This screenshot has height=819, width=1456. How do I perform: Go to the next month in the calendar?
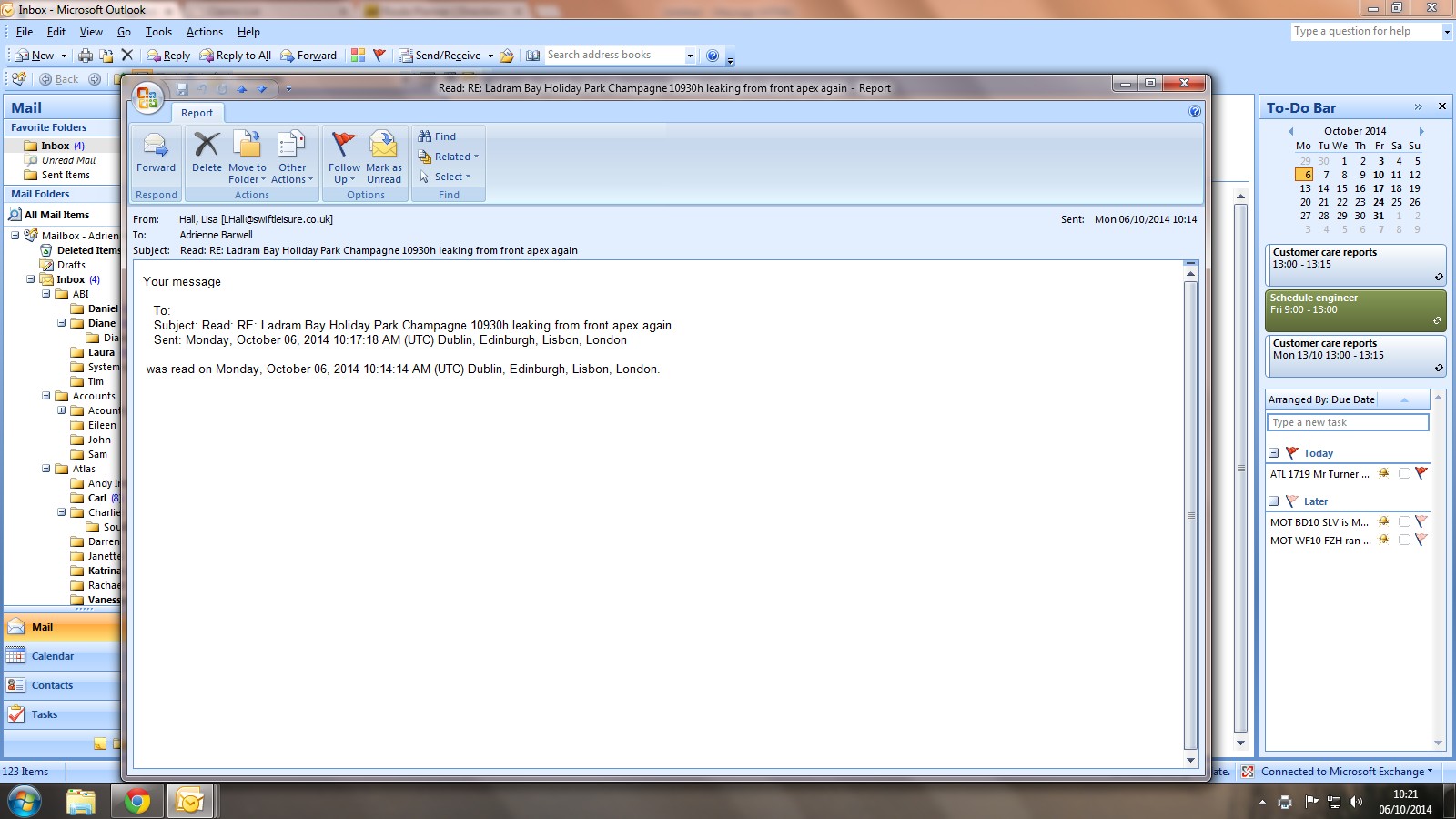(1421, 131)
